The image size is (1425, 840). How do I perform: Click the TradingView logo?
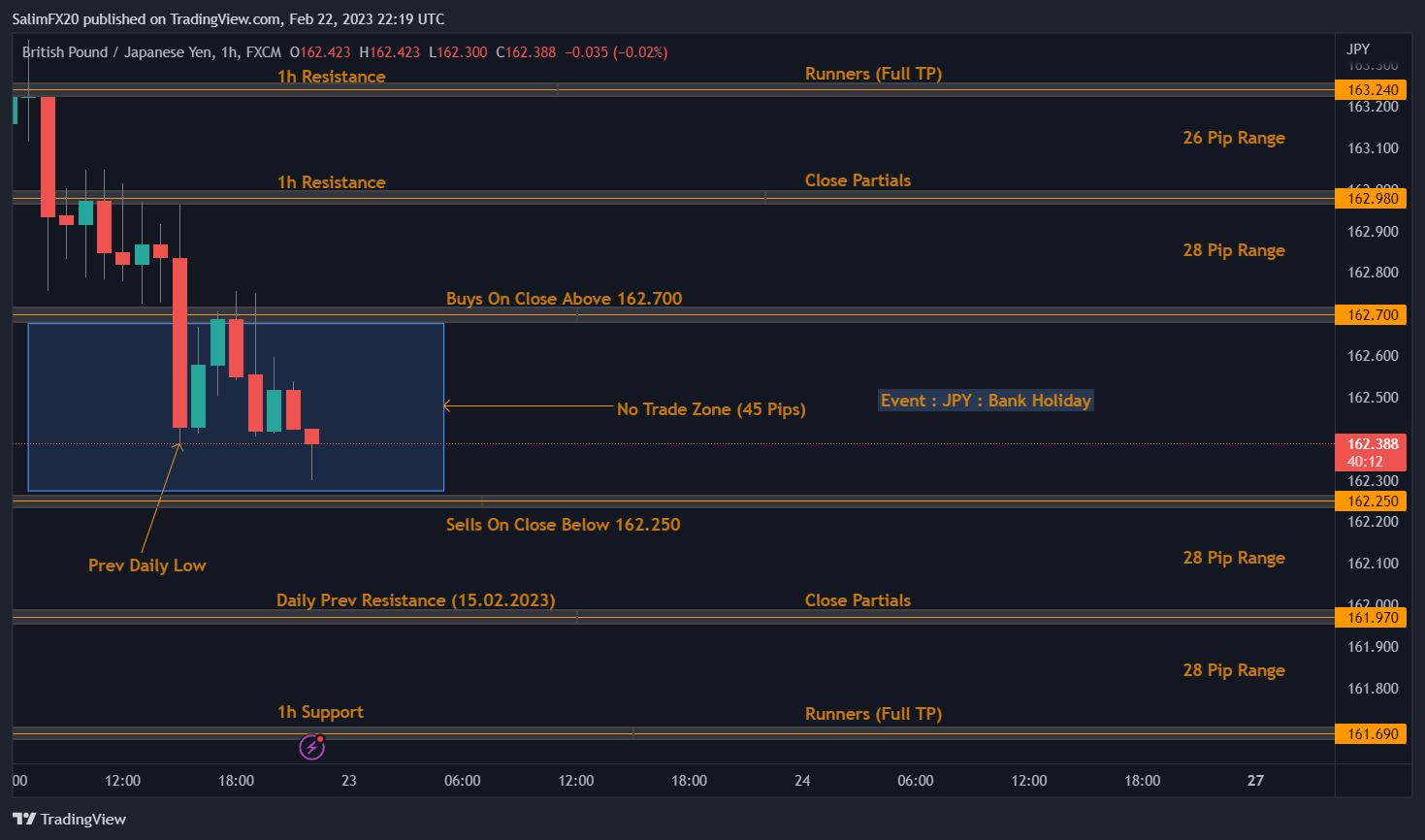click(x=70, y=820)
